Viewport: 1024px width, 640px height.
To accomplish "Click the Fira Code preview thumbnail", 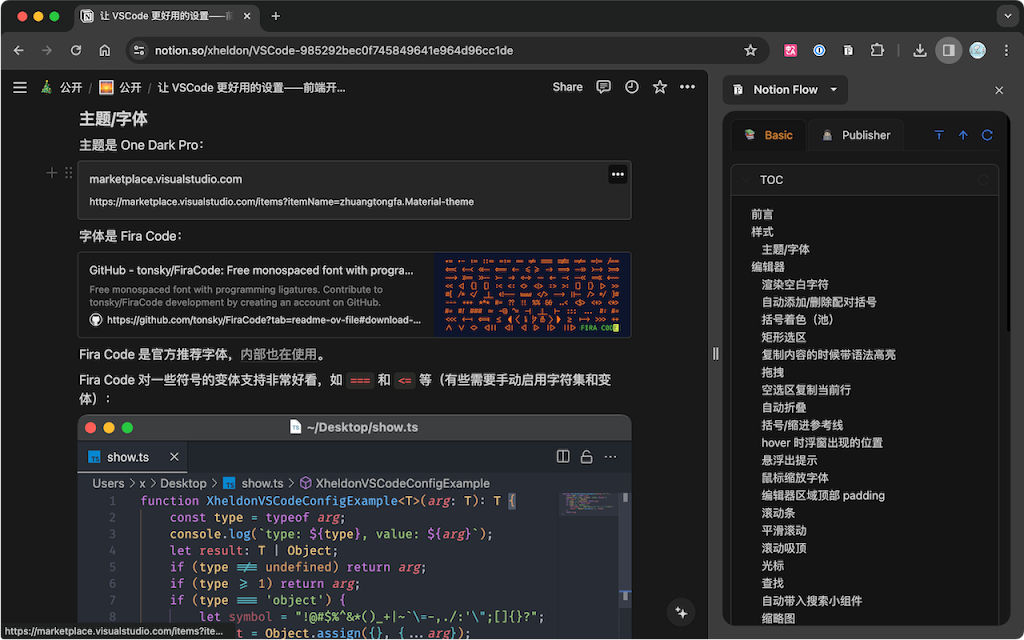I will 532,295.
